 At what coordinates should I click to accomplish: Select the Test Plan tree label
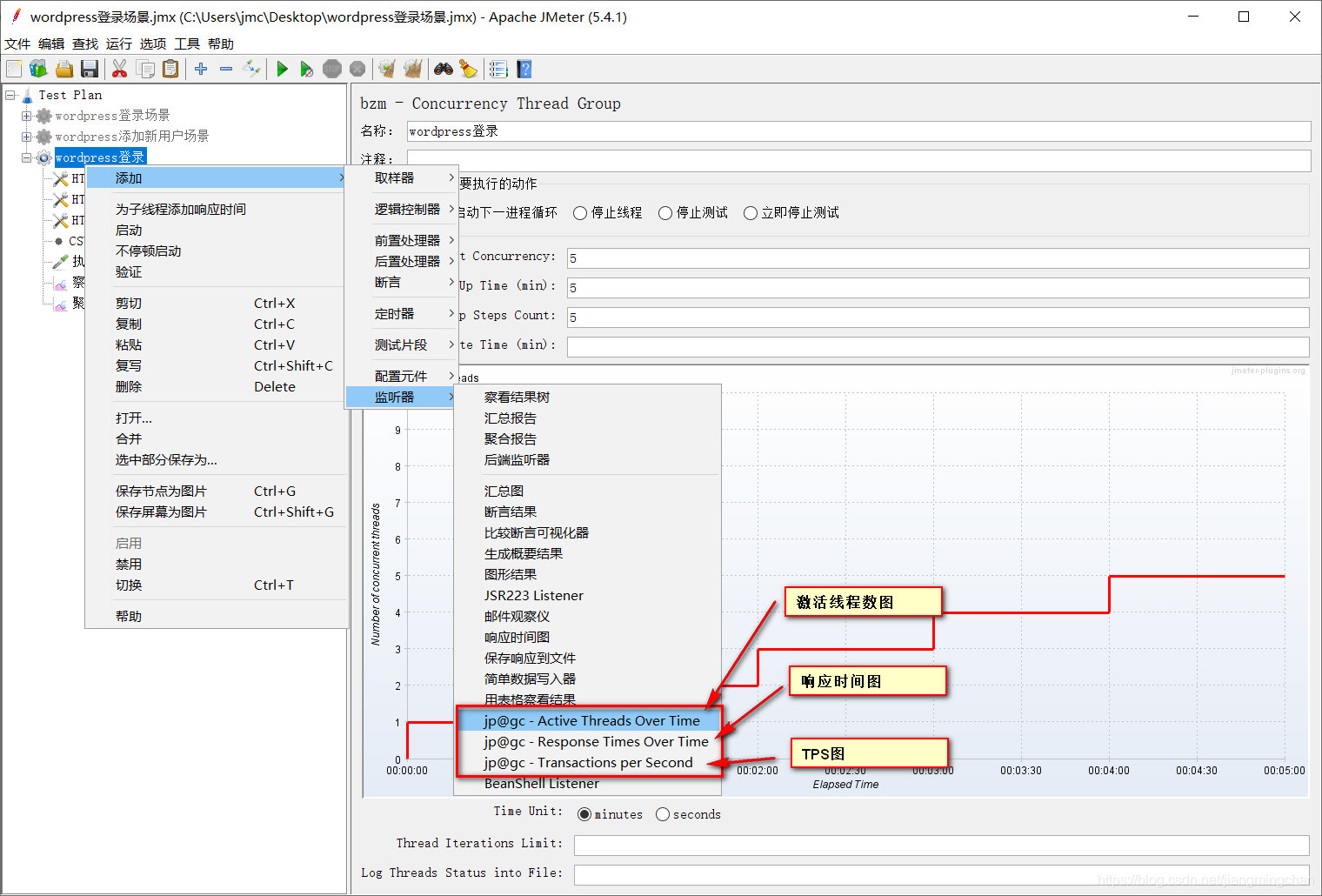coord(70,95)
